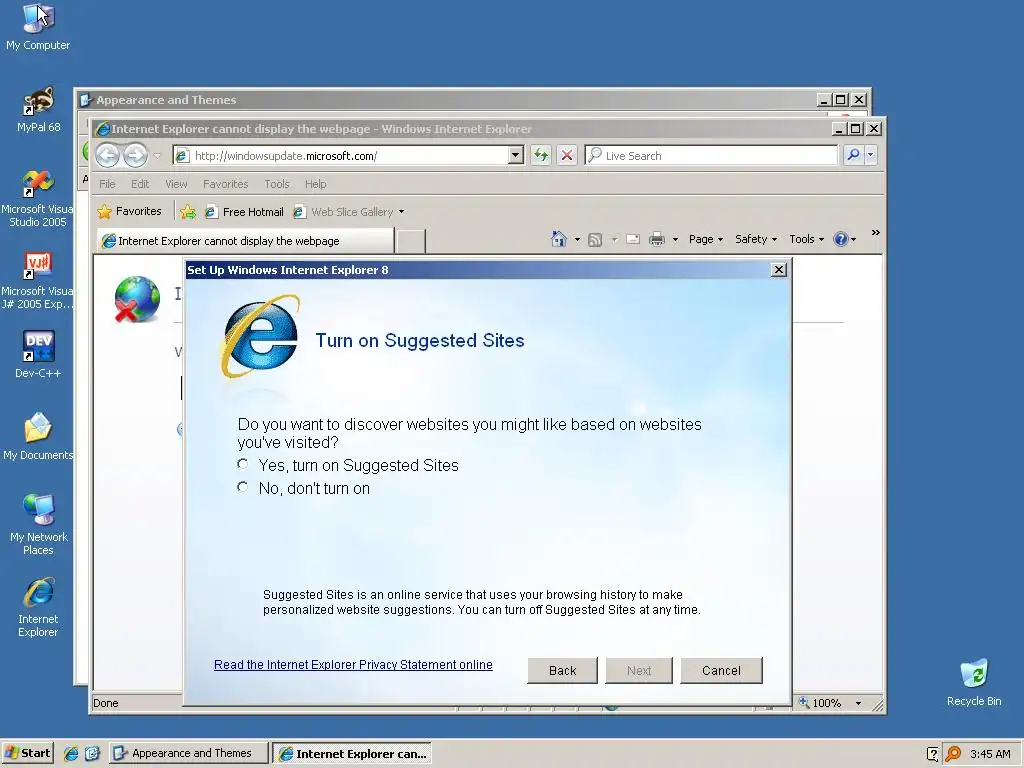
Task: Select No, don't turn on
Action: (243, 487)
